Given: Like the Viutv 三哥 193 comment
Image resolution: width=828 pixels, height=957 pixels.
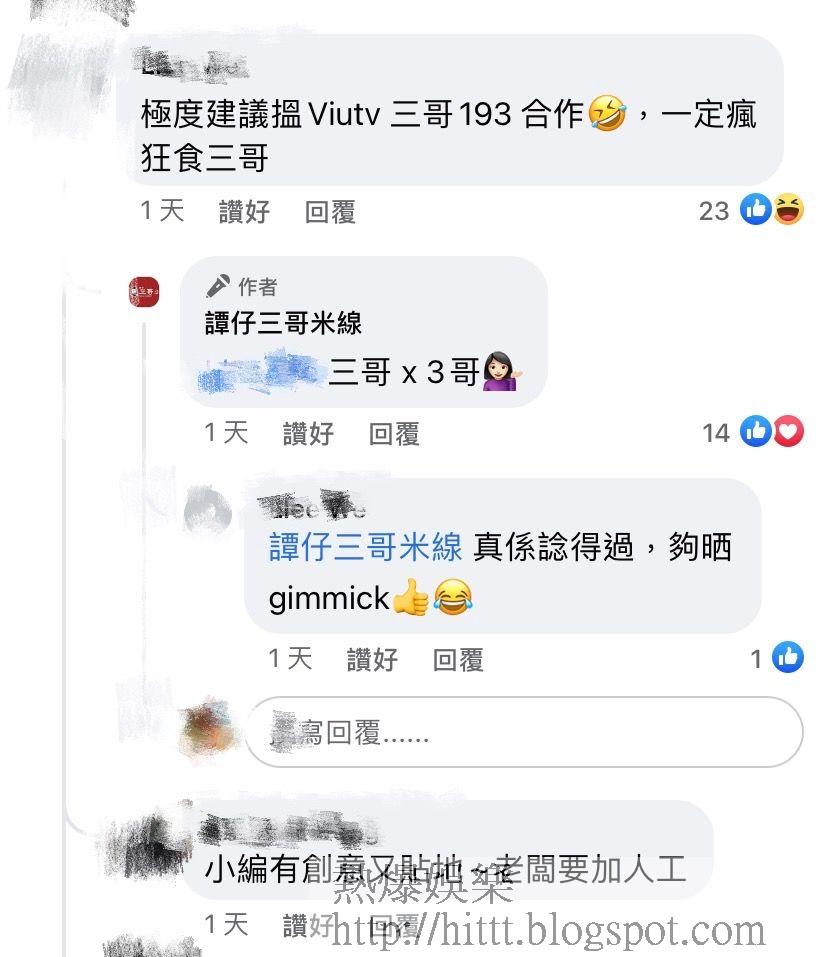Looking at the screenshot, I should 244,212.
